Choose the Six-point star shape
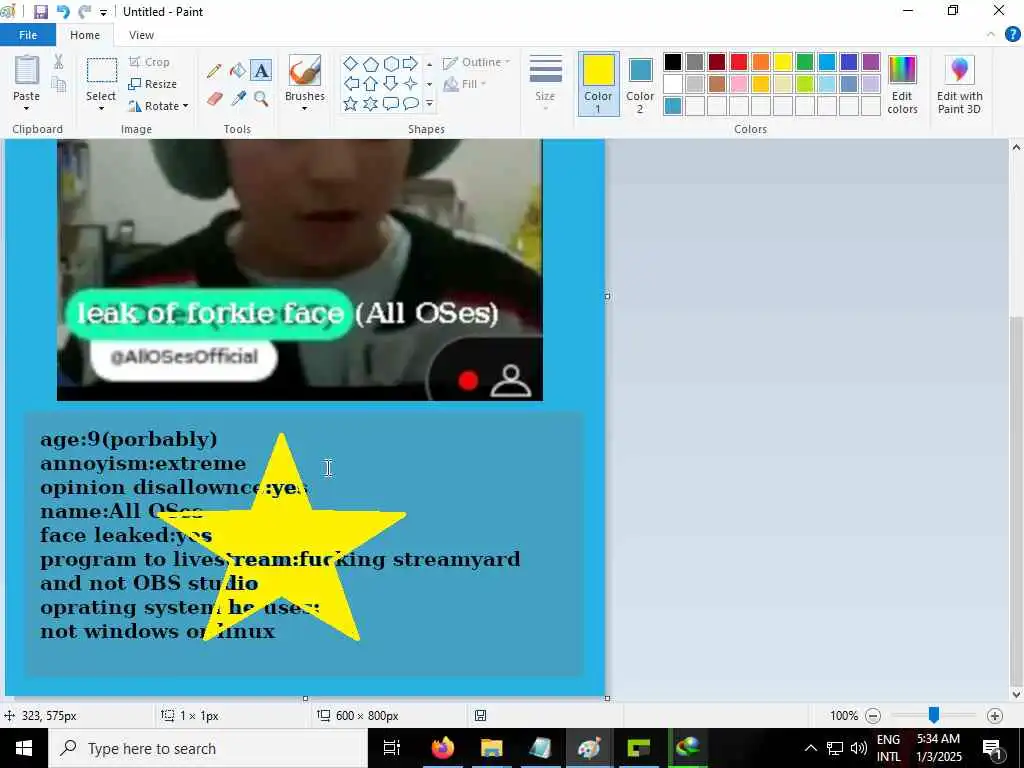The height and width of the screenshot is (768, 1024). pos(370,104)
